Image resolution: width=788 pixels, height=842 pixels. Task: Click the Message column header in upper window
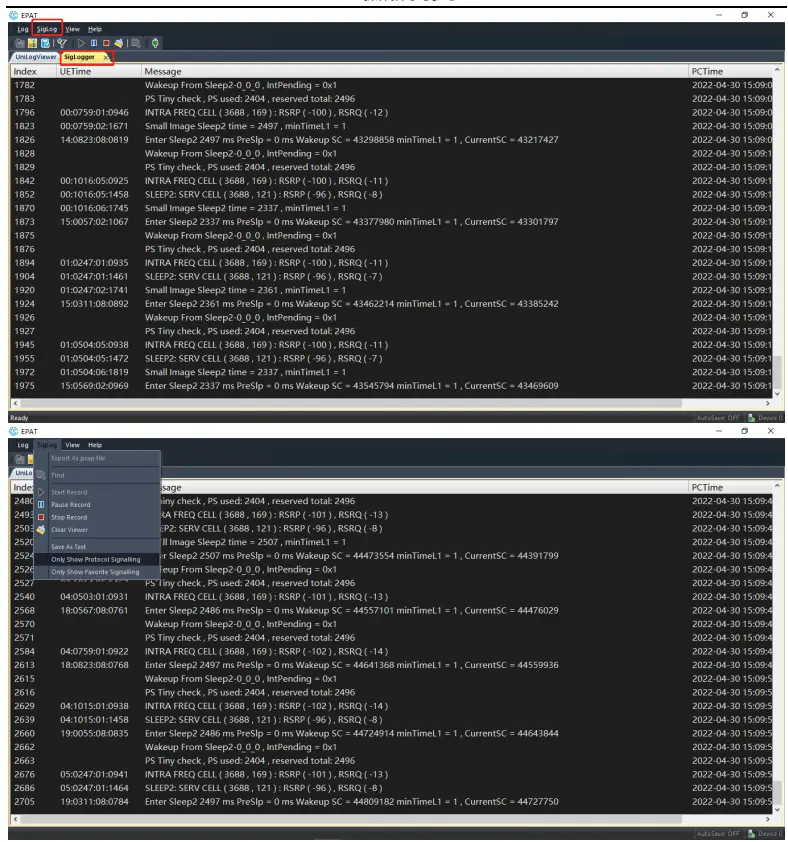pyautogui.click(x=414, y=71)
